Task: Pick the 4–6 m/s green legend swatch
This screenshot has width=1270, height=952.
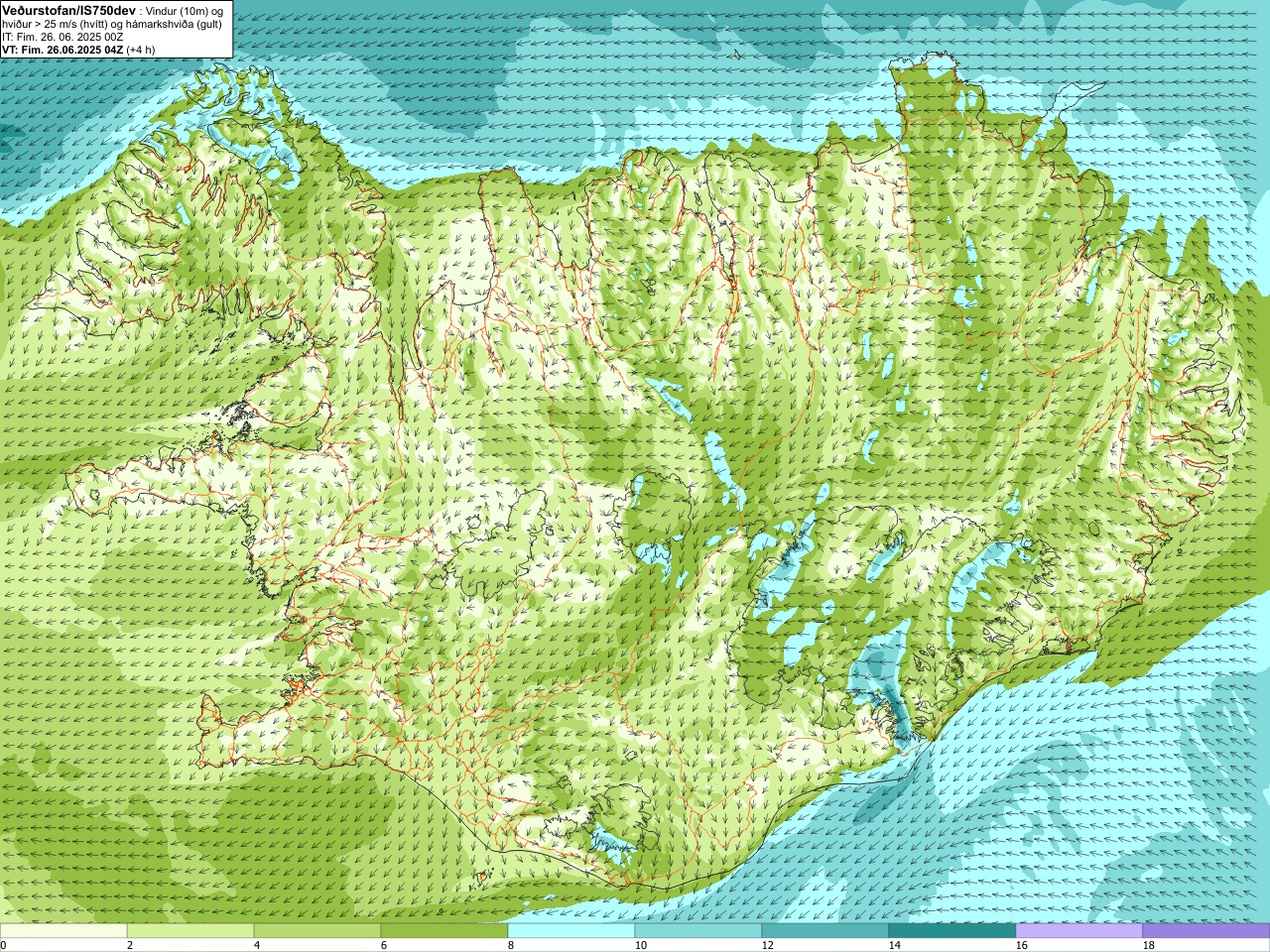Action: [317, 931]
